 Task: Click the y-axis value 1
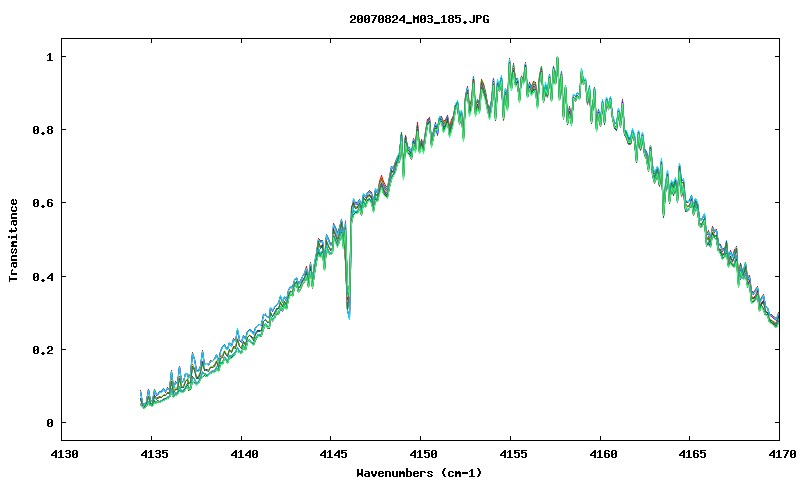click(x=49, y=57)
